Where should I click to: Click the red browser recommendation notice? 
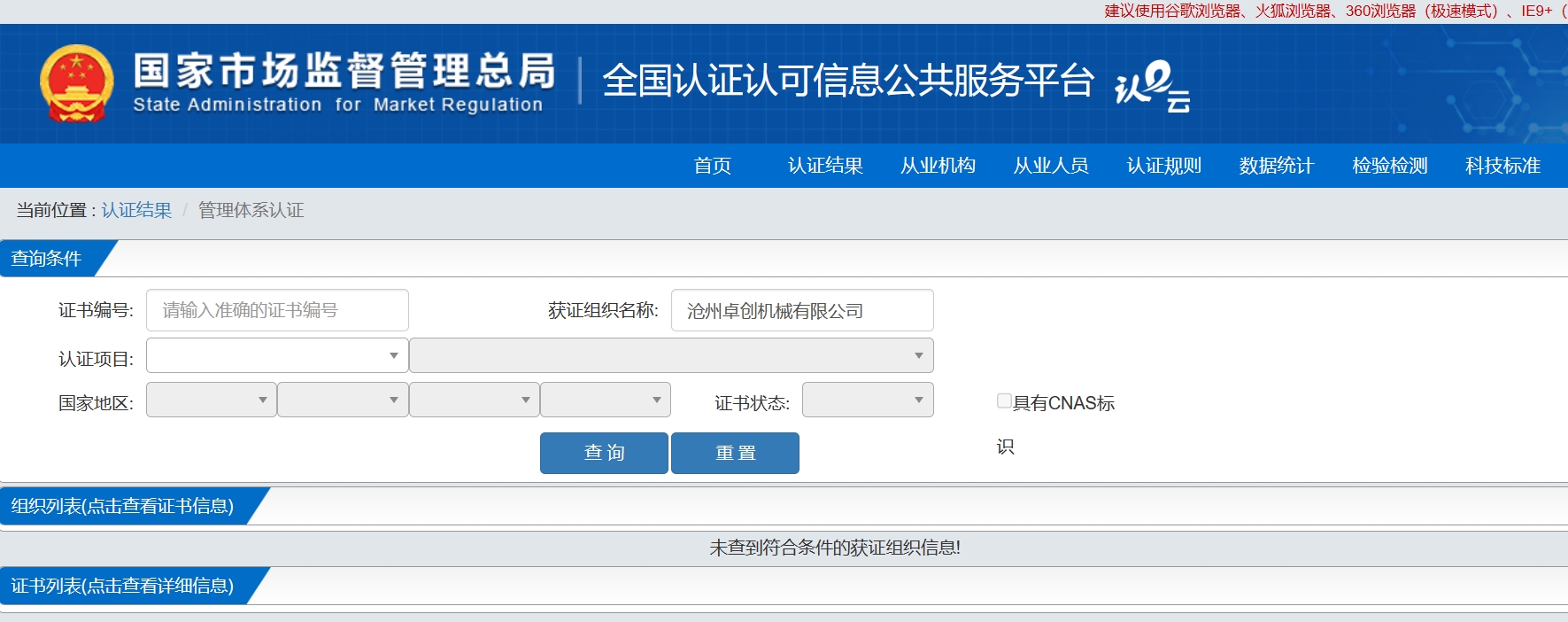pyautogui.click(x=1335, y=11)
